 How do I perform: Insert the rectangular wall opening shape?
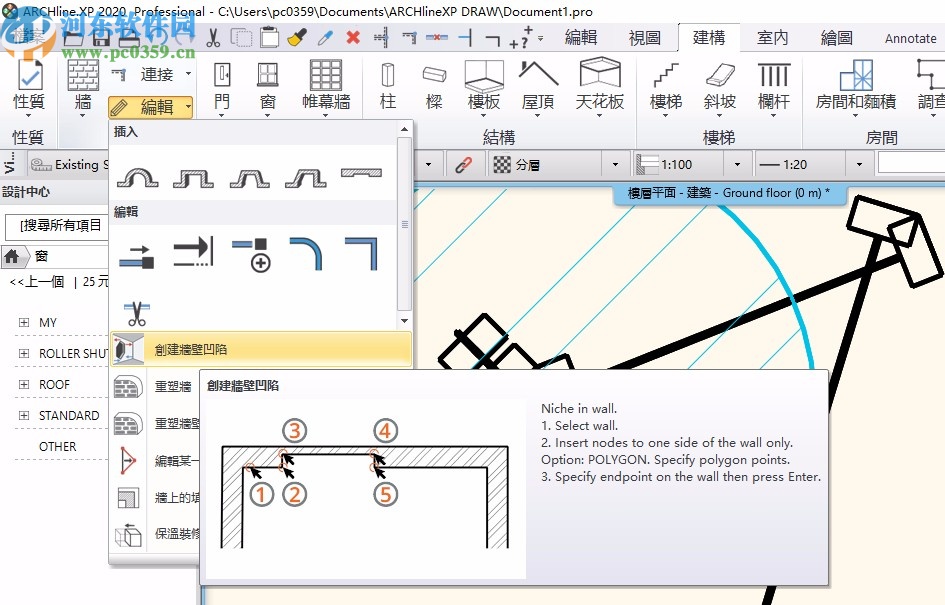click(x=193, y=178)
